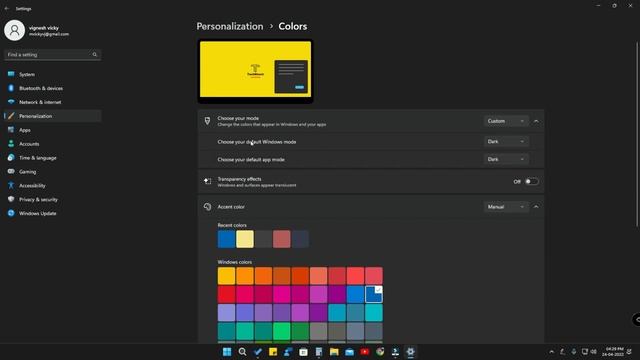Screen dimensions: 640x360
Task: Collapse the Accent color section chevron
Action: pos(536,207)
